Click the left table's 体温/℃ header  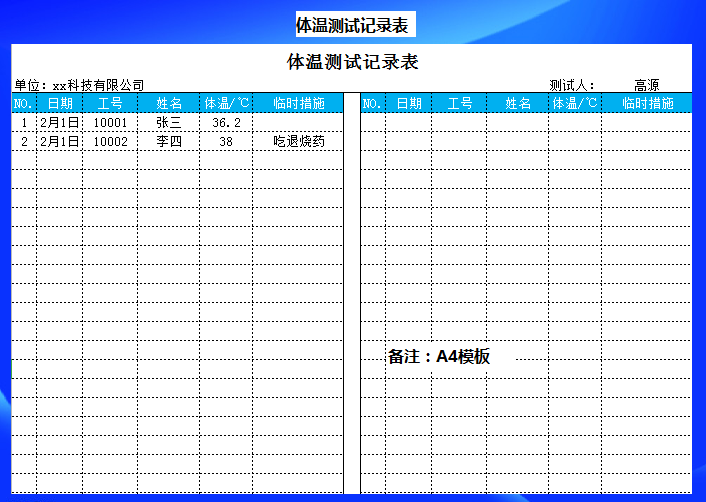pyautogui.click(x=226, y=103)
